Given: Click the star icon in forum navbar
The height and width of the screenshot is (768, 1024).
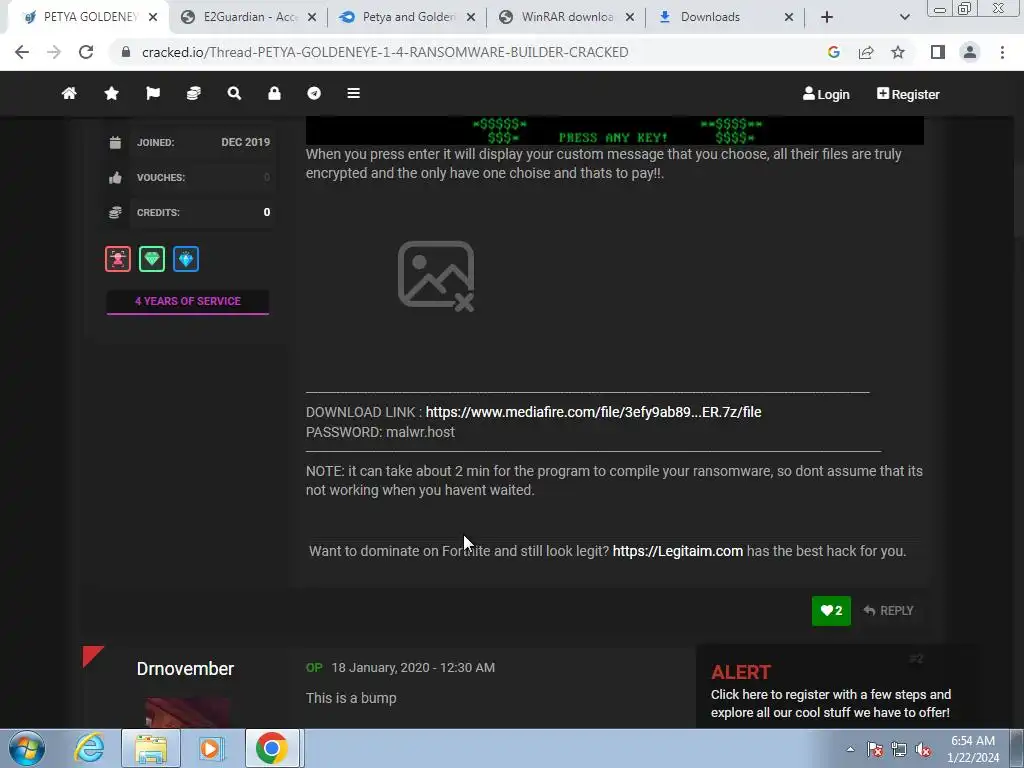Looking at the screenshot, I should point(112,93).
